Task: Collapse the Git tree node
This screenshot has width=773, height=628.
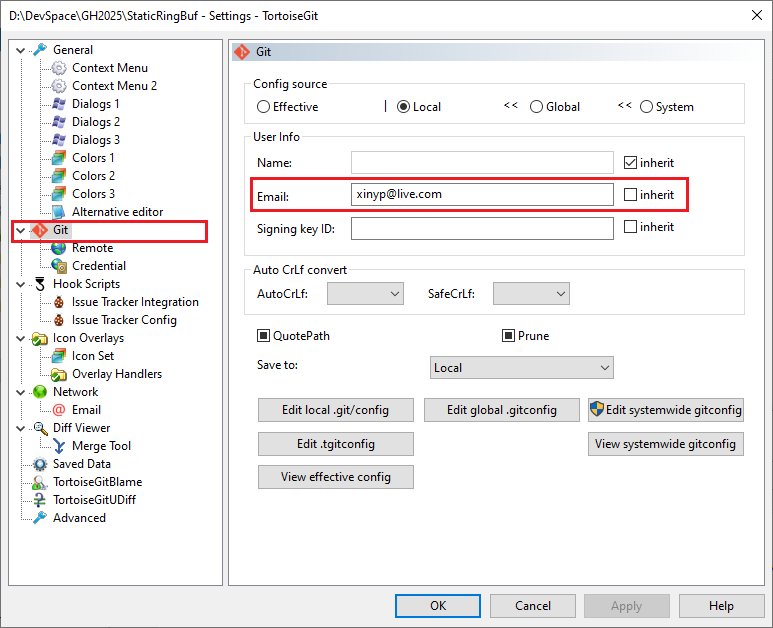Action: [x=20, y=230]
